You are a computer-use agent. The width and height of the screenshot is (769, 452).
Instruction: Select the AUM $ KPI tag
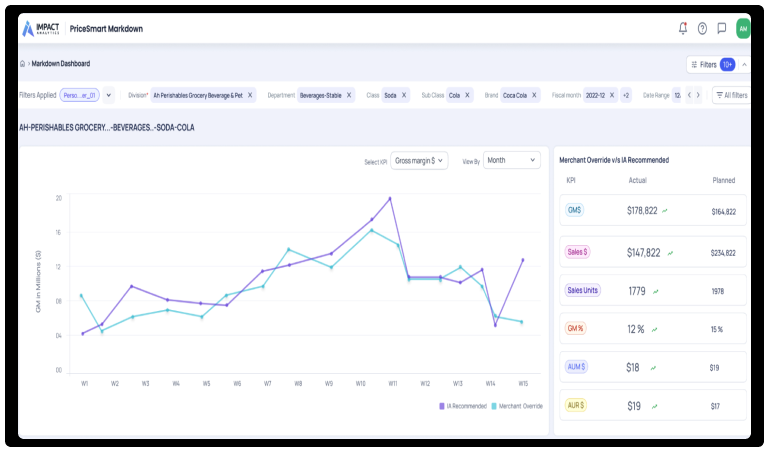576,367
